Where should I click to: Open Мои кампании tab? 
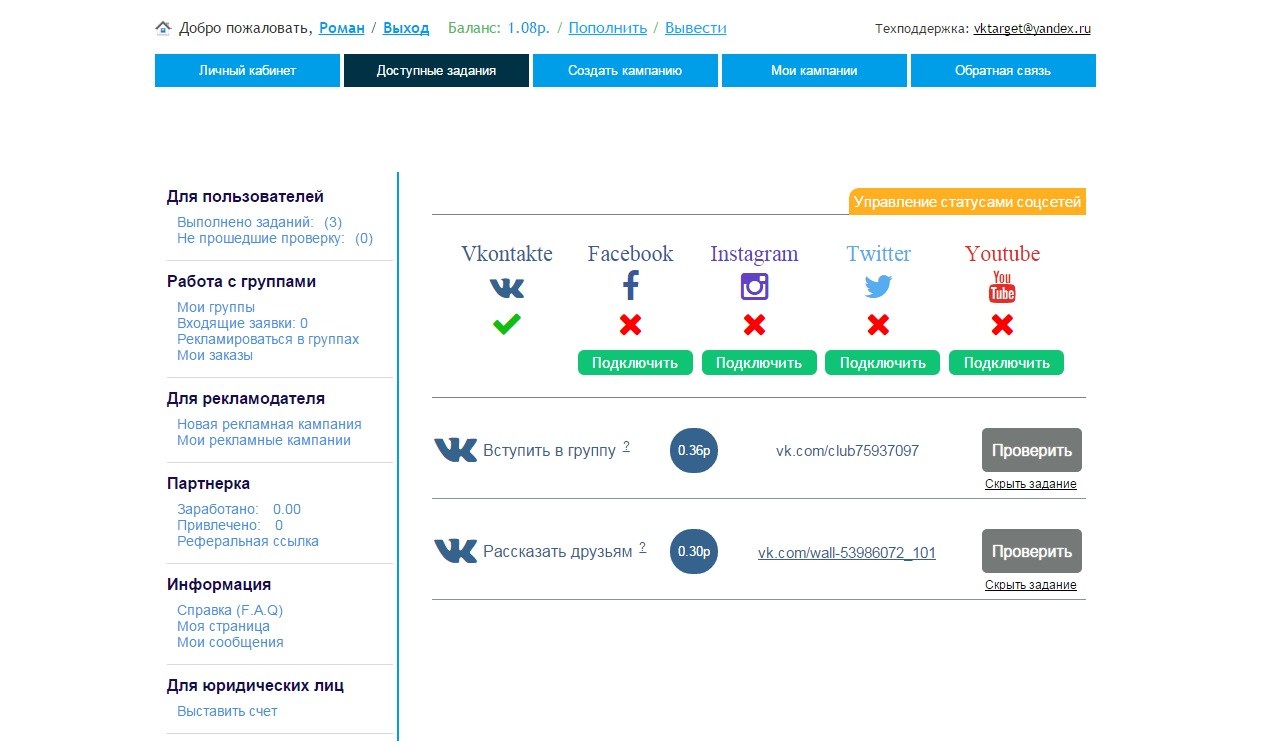814,70
